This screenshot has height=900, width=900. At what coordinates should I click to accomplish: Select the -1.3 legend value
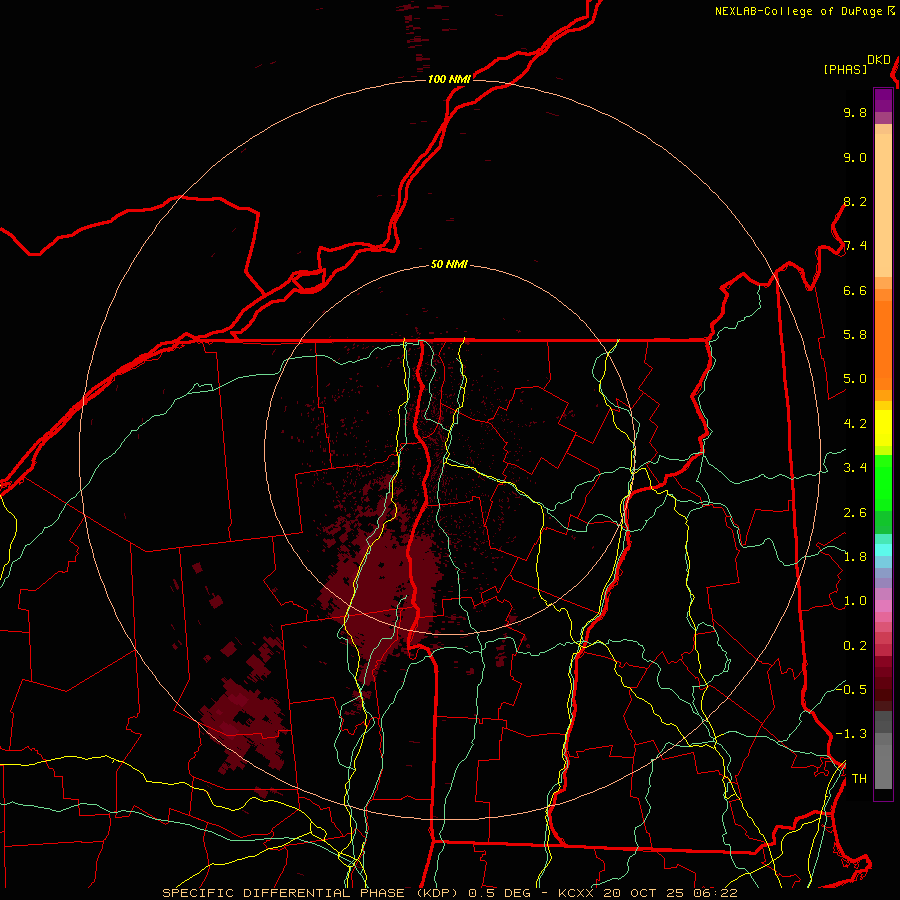[x=851, y=734]
